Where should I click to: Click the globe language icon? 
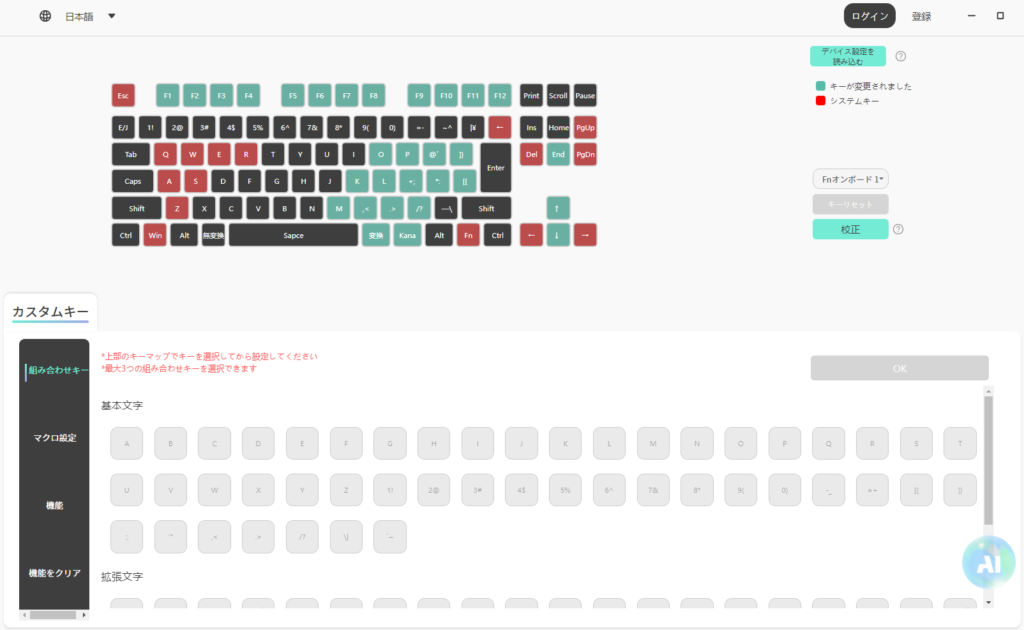point(45,16)
